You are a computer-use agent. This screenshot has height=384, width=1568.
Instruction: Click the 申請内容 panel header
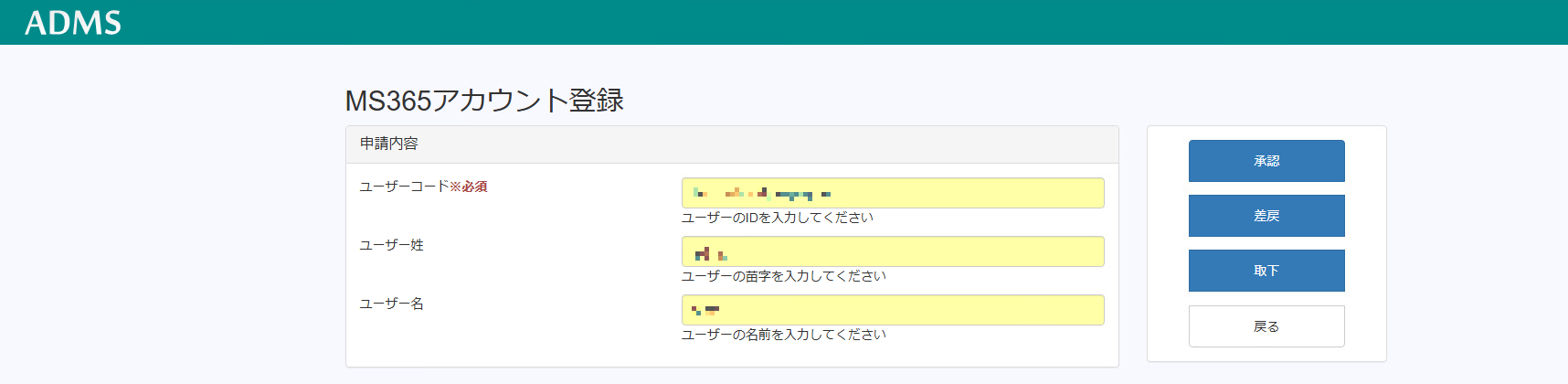(732, 144)
